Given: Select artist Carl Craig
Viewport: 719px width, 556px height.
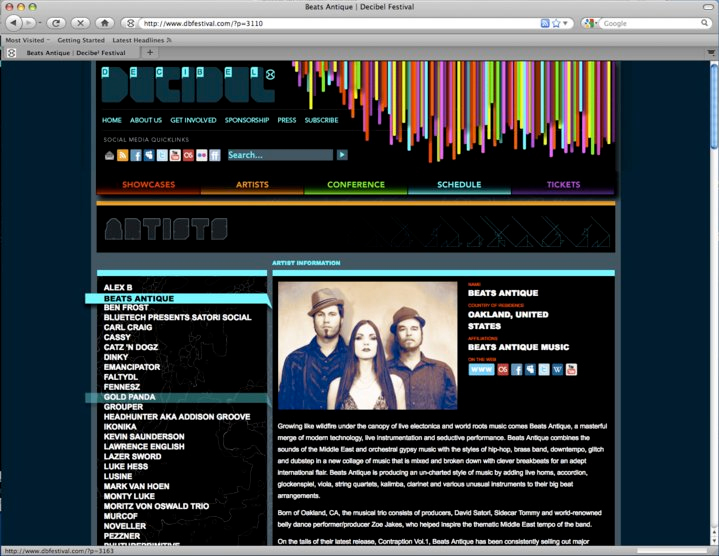Looking at the screenshot, I should pyautogui.click(x=128, y=327).
